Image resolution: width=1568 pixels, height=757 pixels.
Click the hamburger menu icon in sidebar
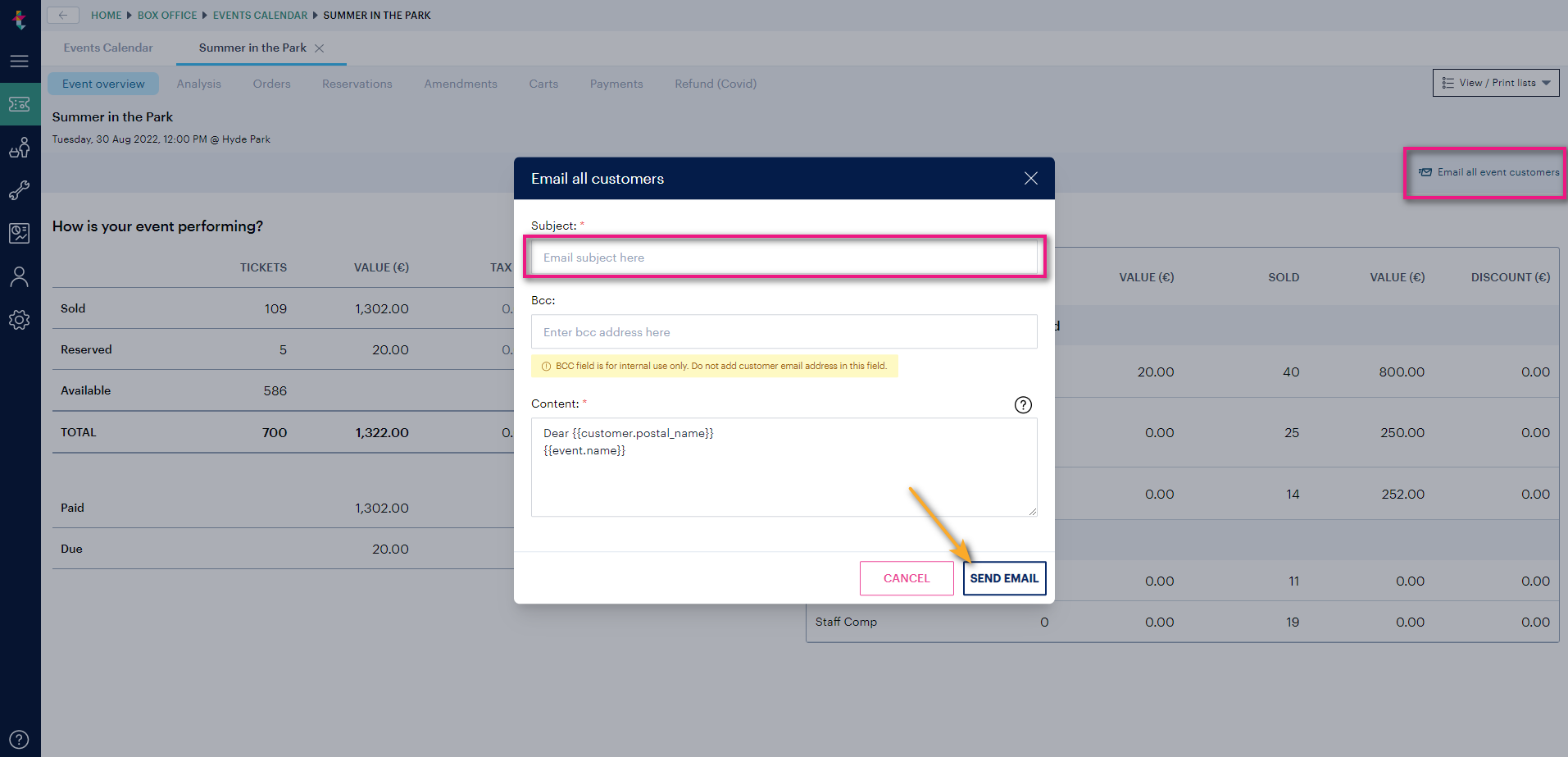click(20, 61)
